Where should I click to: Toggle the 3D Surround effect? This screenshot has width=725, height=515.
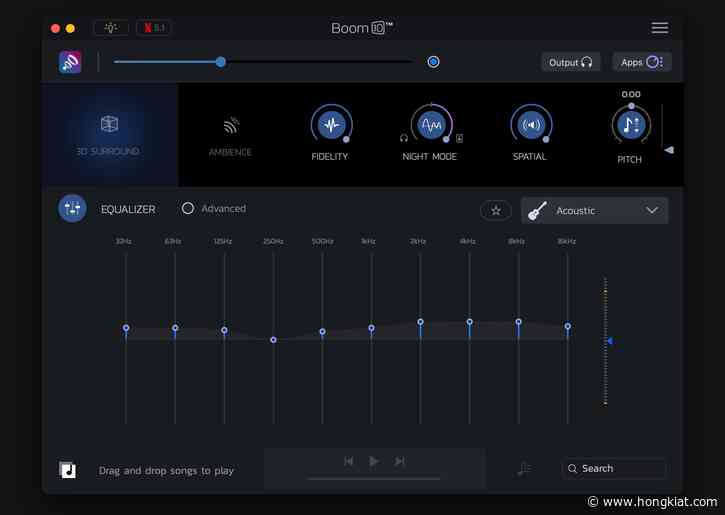109,135
